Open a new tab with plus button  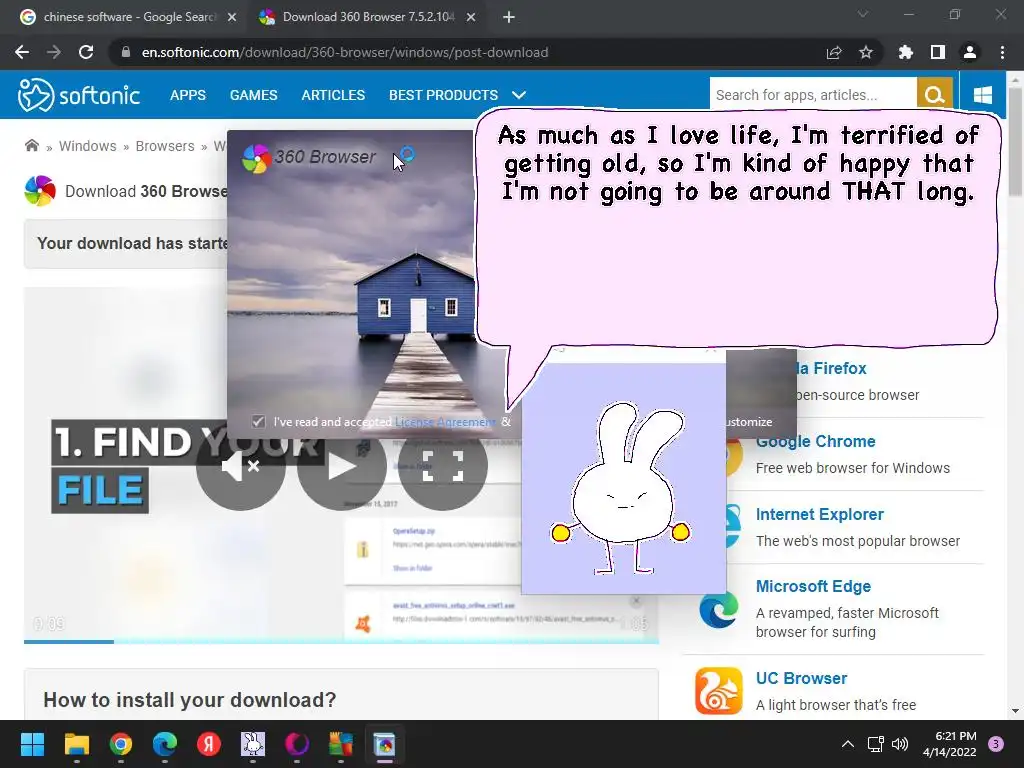[x=509, y=17]
